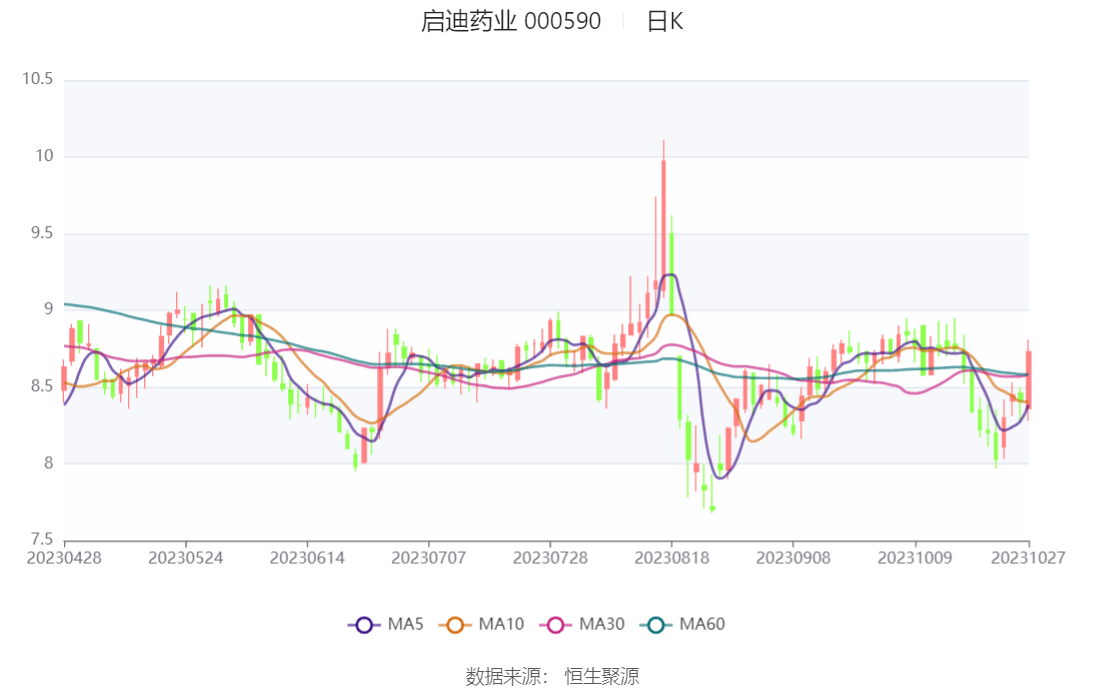Image resolution: width=1105 pixels, height=689 pixels.
Task: Toggle the MA30 legend item
Action: tap(582, 624)
